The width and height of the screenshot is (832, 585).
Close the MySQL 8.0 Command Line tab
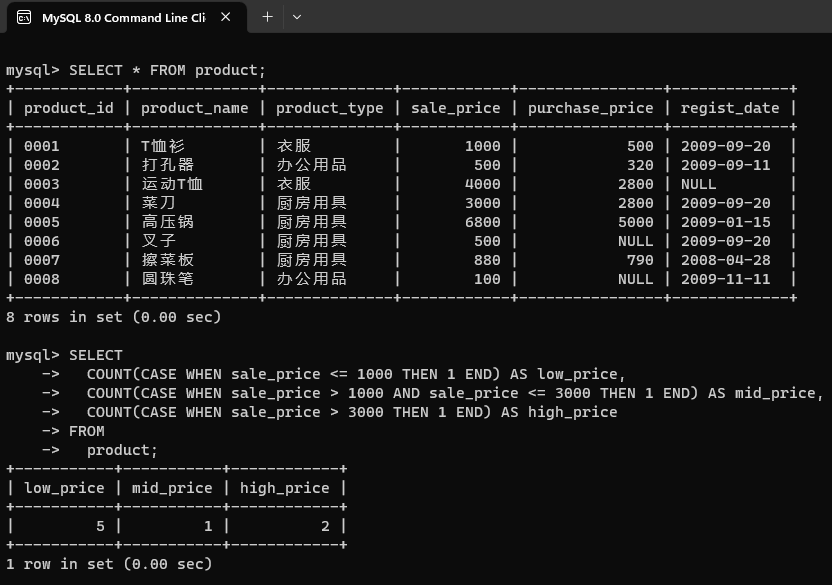point(227,17)
